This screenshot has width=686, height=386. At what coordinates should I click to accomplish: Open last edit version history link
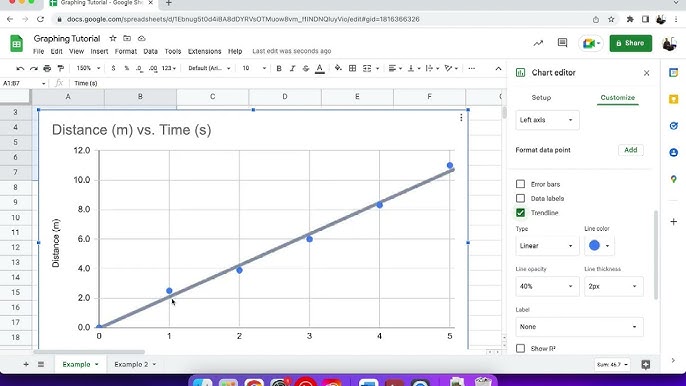point(292,51)
